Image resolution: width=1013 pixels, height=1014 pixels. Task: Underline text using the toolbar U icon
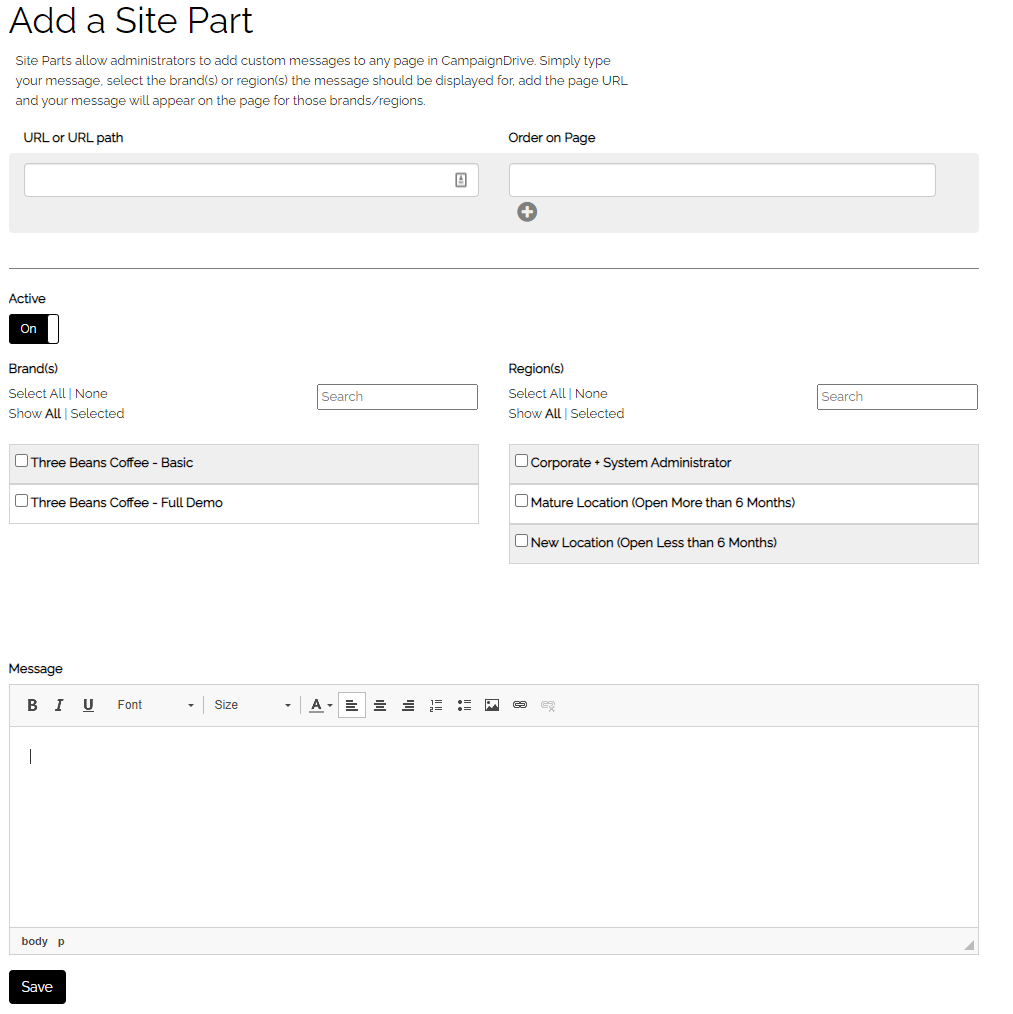click(x=88, y=705)
